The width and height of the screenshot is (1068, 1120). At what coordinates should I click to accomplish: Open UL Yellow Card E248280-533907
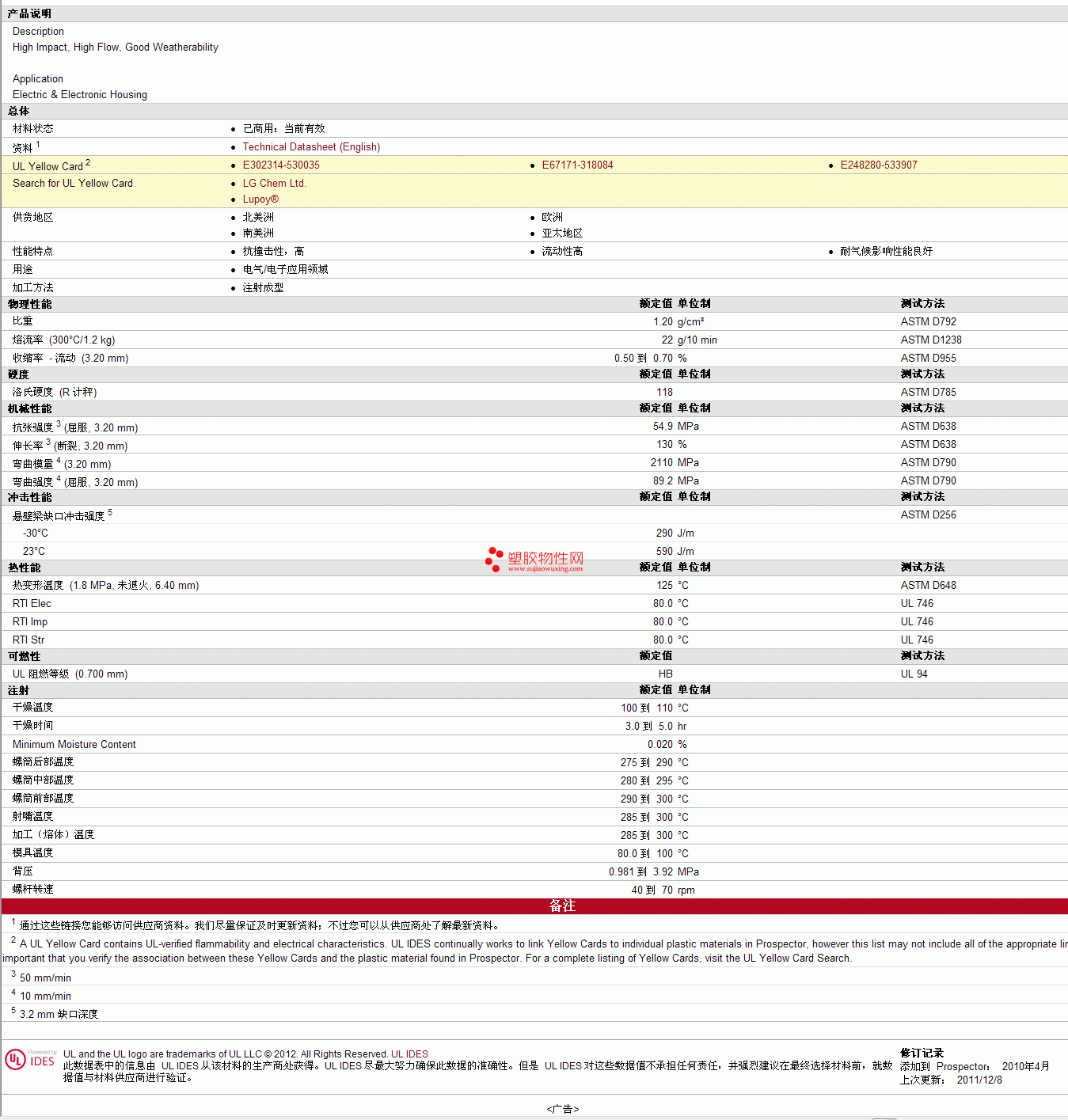pyautogui.click(x=879, y=165)
